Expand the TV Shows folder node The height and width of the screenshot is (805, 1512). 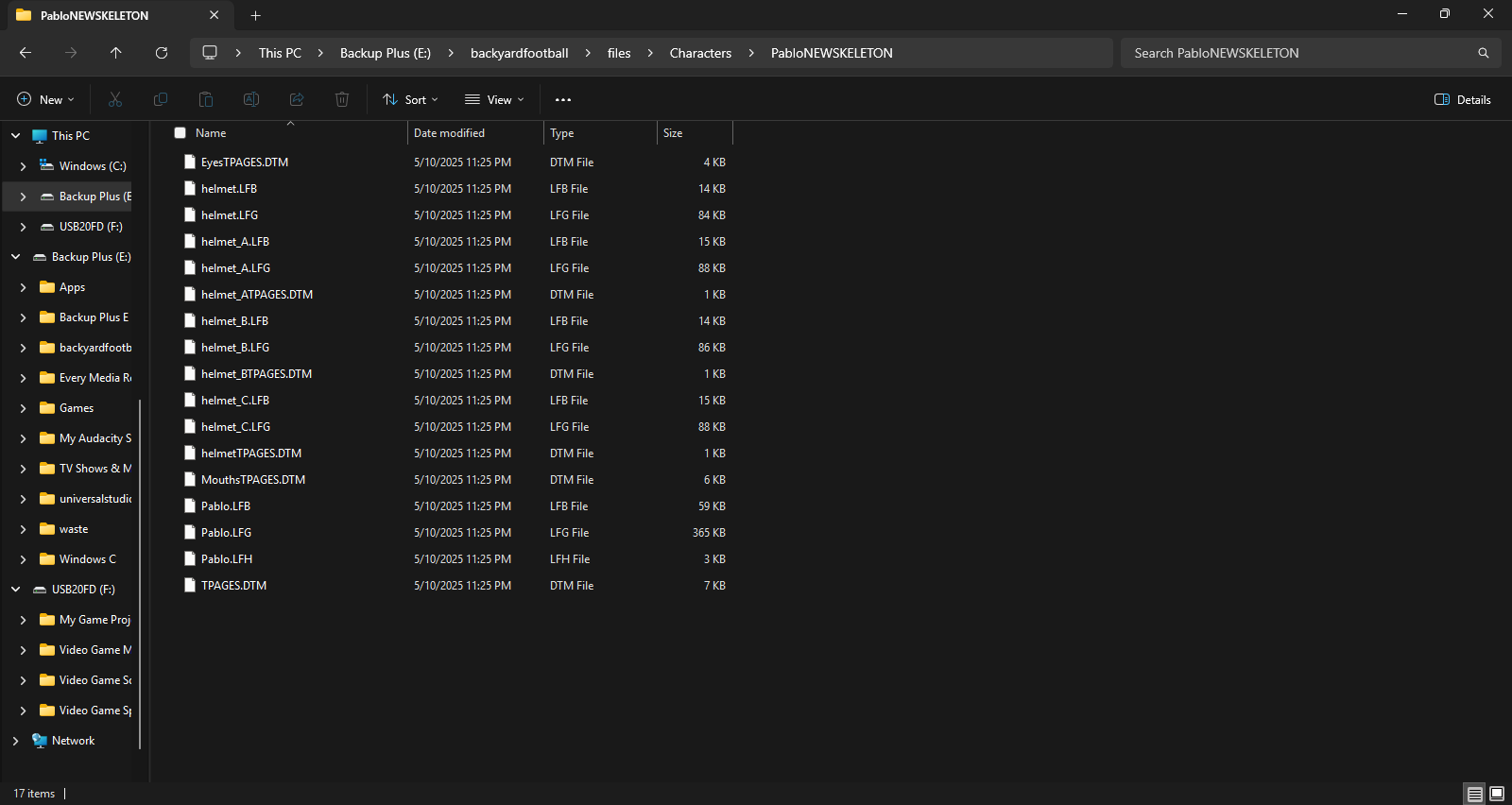[23, 469]
